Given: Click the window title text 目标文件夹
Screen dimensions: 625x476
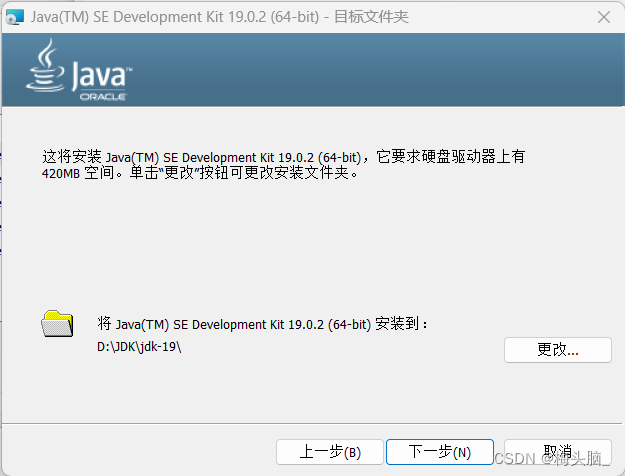Looking at the screenshot, I should pyautogui.click(x=371, y=17).
